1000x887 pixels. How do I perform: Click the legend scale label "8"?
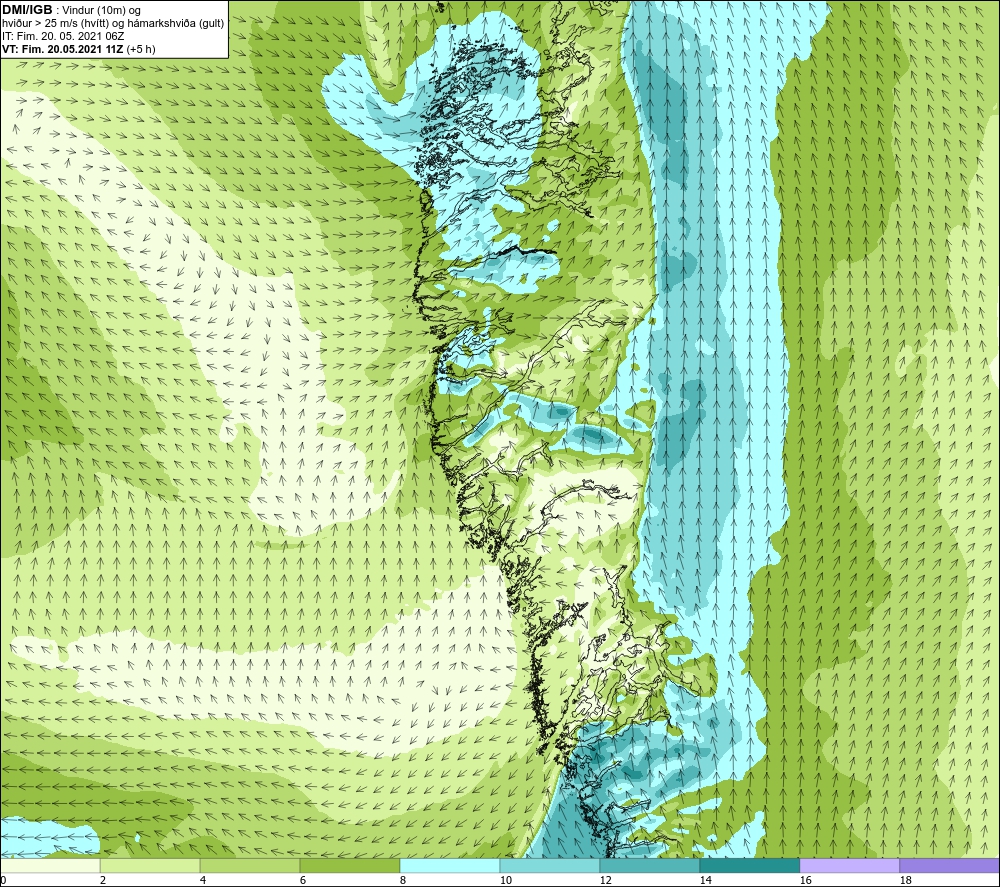pos(402,881)
